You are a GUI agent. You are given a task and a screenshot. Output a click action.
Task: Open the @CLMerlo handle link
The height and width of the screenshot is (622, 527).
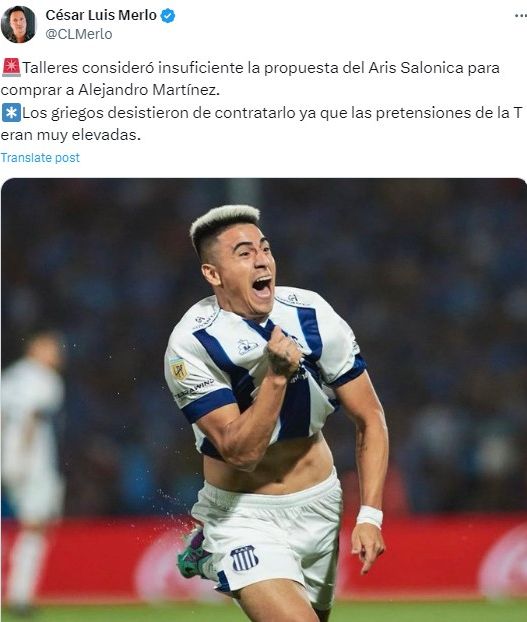point(79,34)
